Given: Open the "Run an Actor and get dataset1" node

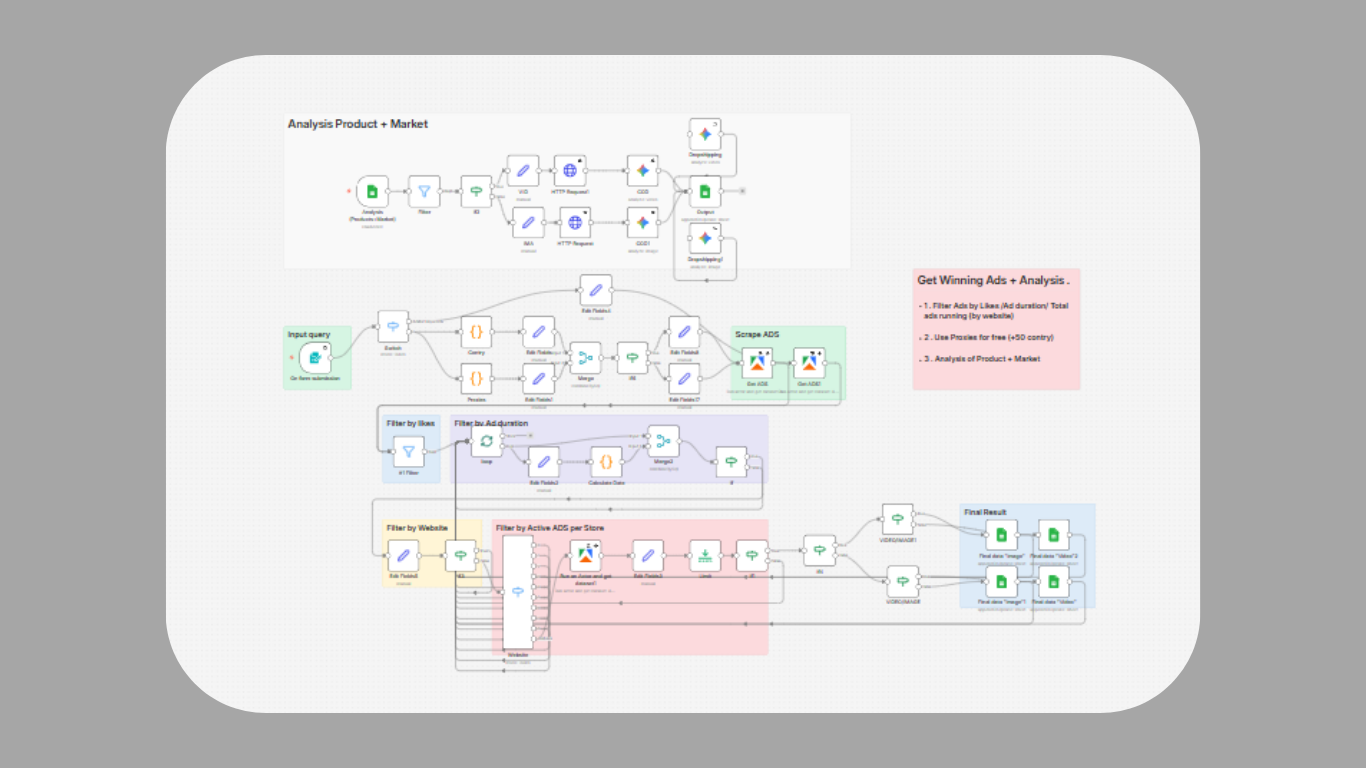Looking at the screenshot, I should pyautogui.click(x=584, y=553).
